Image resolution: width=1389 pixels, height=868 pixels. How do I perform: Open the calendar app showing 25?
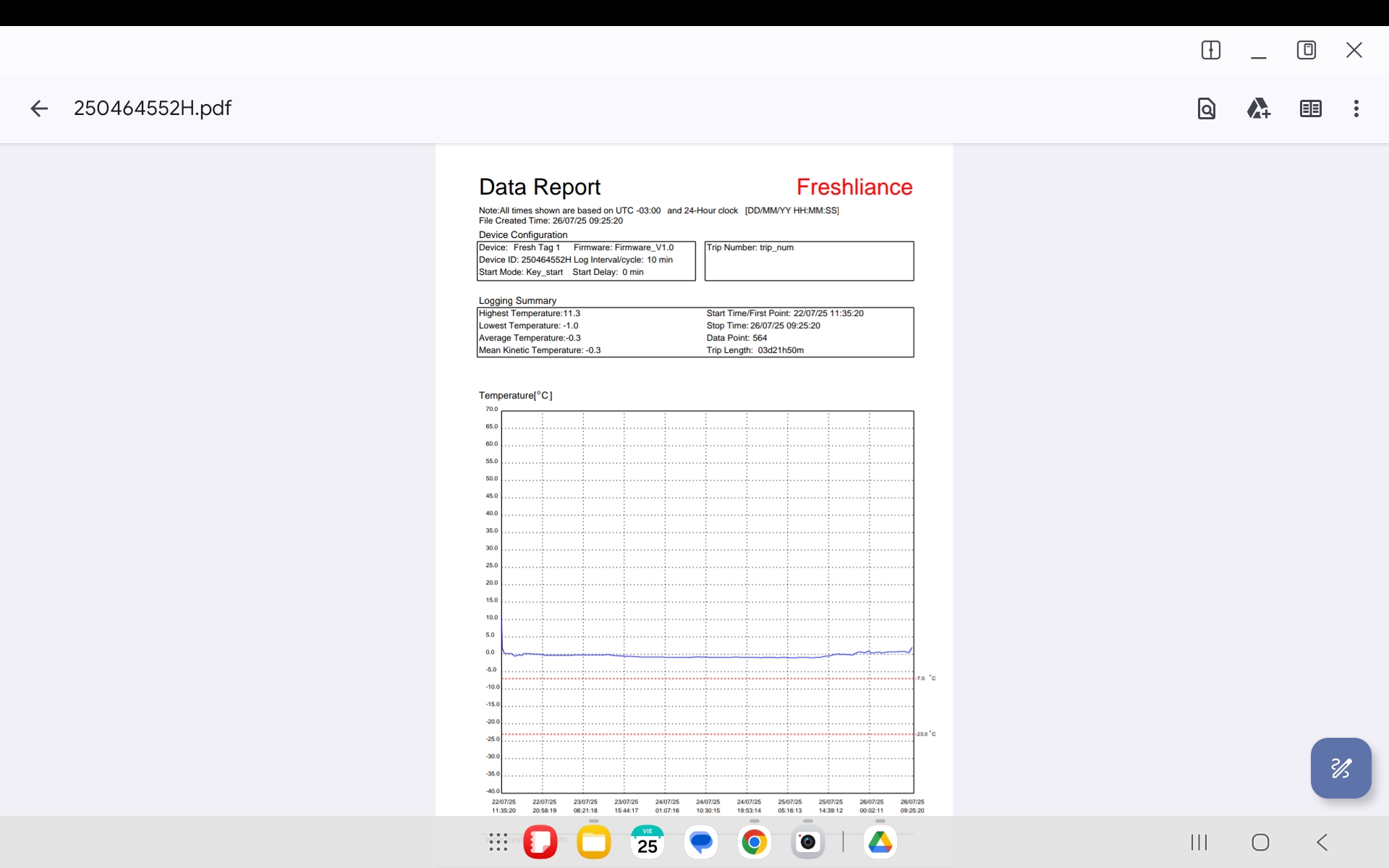(x=647, y=842)
